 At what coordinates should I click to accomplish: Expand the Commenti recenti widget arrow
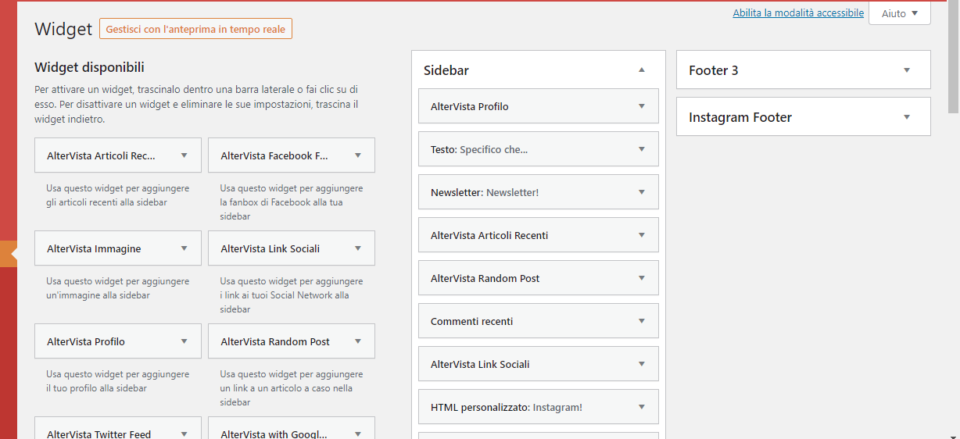(x=641, y=321)
